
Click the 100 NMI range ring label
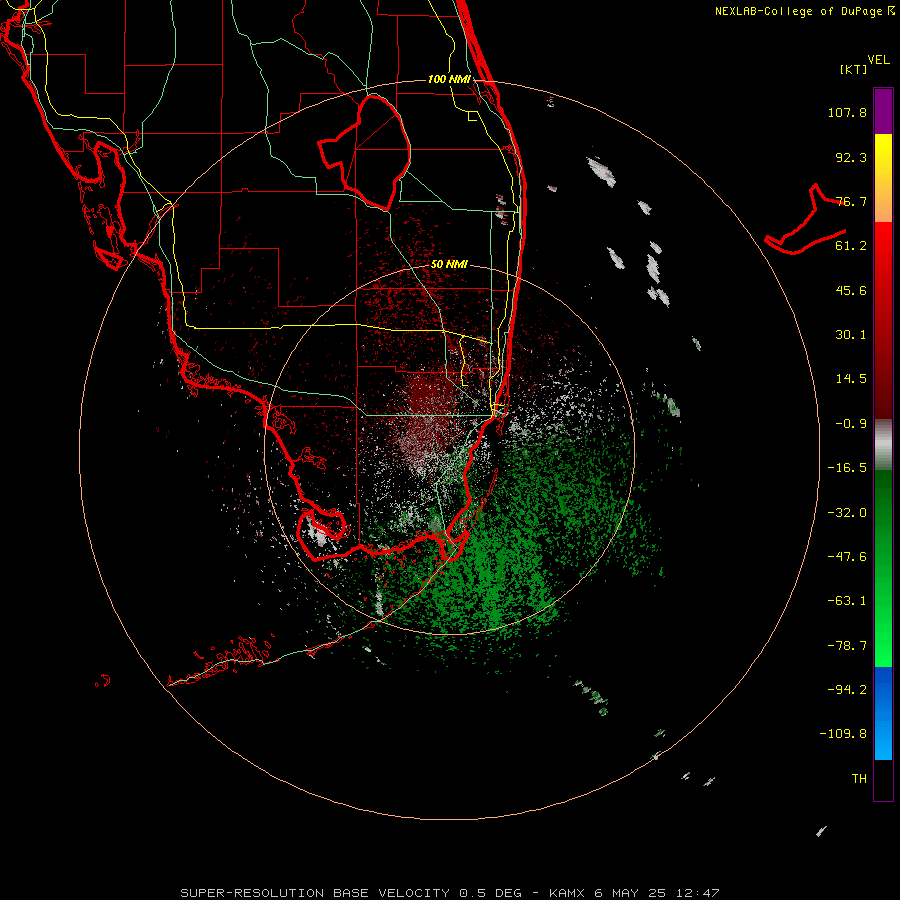click(x=449, y=79)
